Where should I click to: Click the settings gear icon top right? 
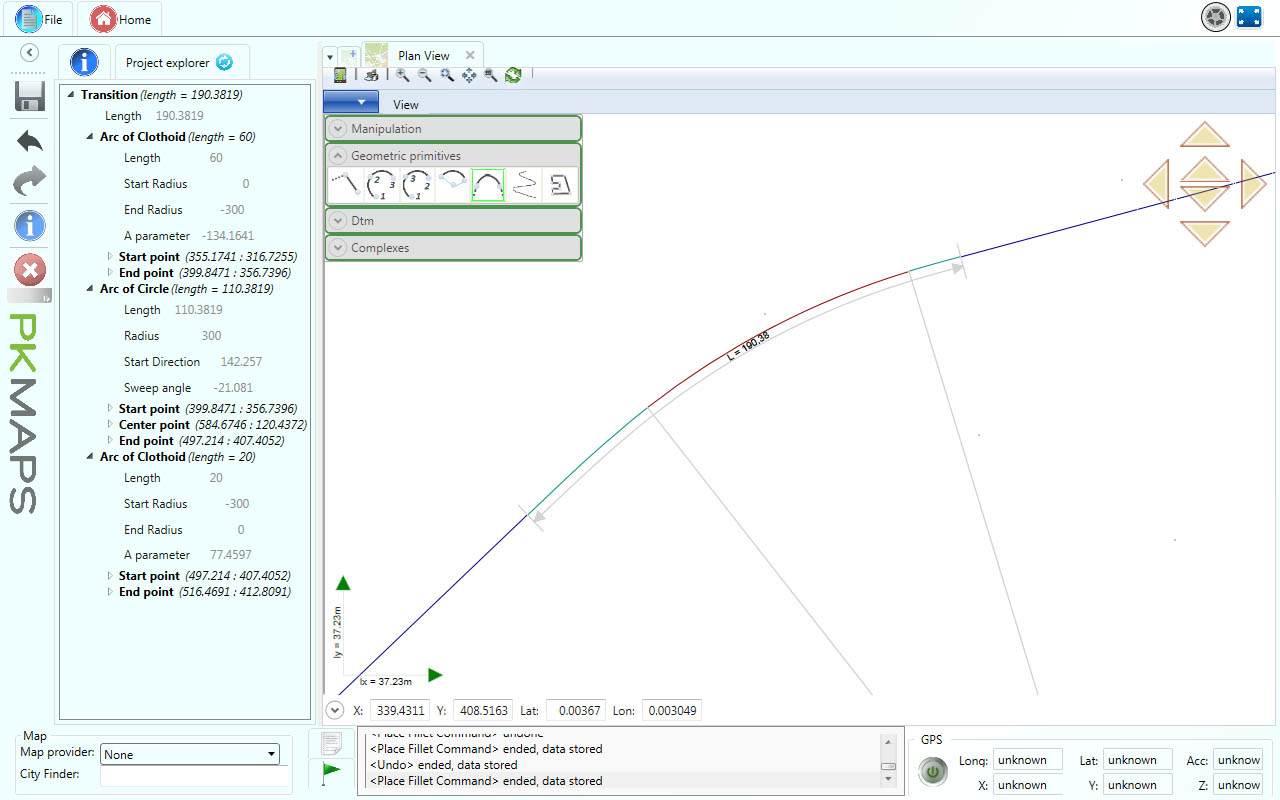(x=1215, y=17)
